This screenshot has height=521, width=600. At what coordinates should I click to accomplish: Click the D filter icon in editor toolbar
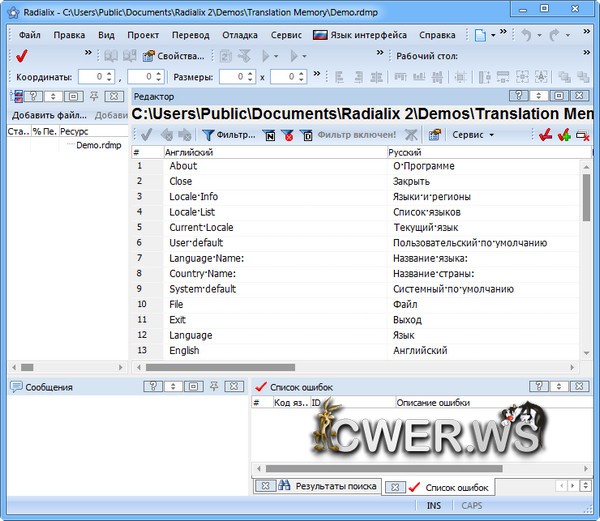point(306,135)
